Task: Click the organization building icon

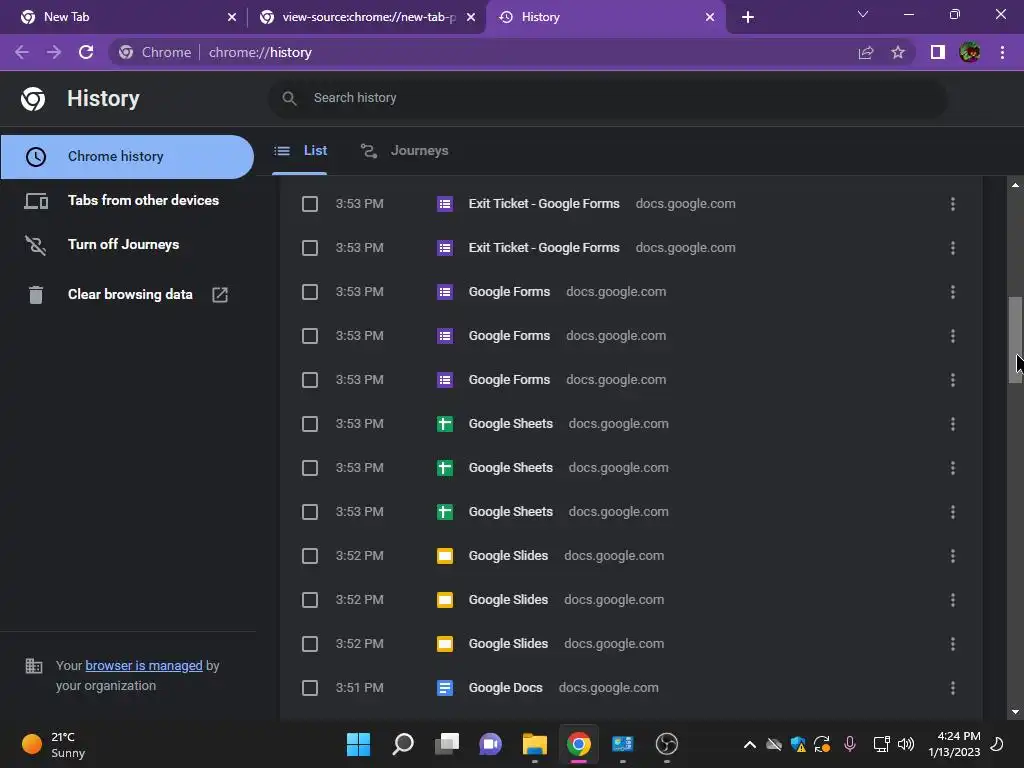Action: (x=33, y=666)
